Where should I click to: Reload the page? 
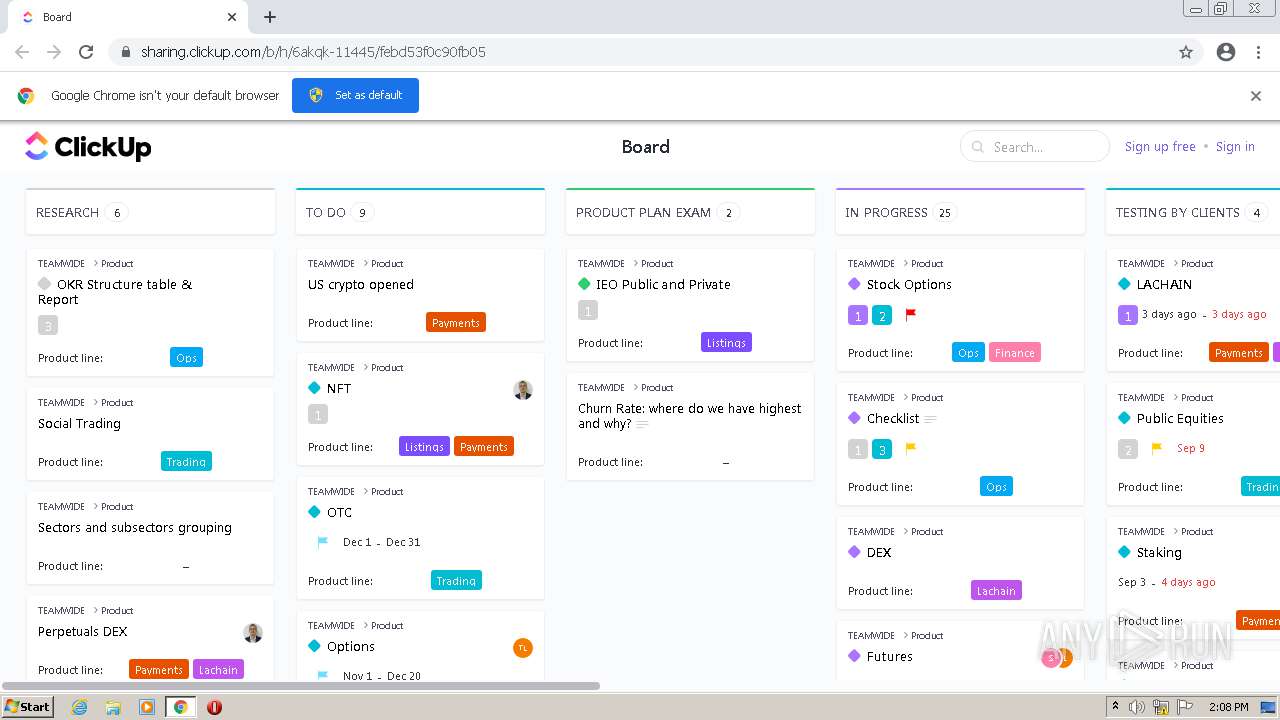point(86,52)
